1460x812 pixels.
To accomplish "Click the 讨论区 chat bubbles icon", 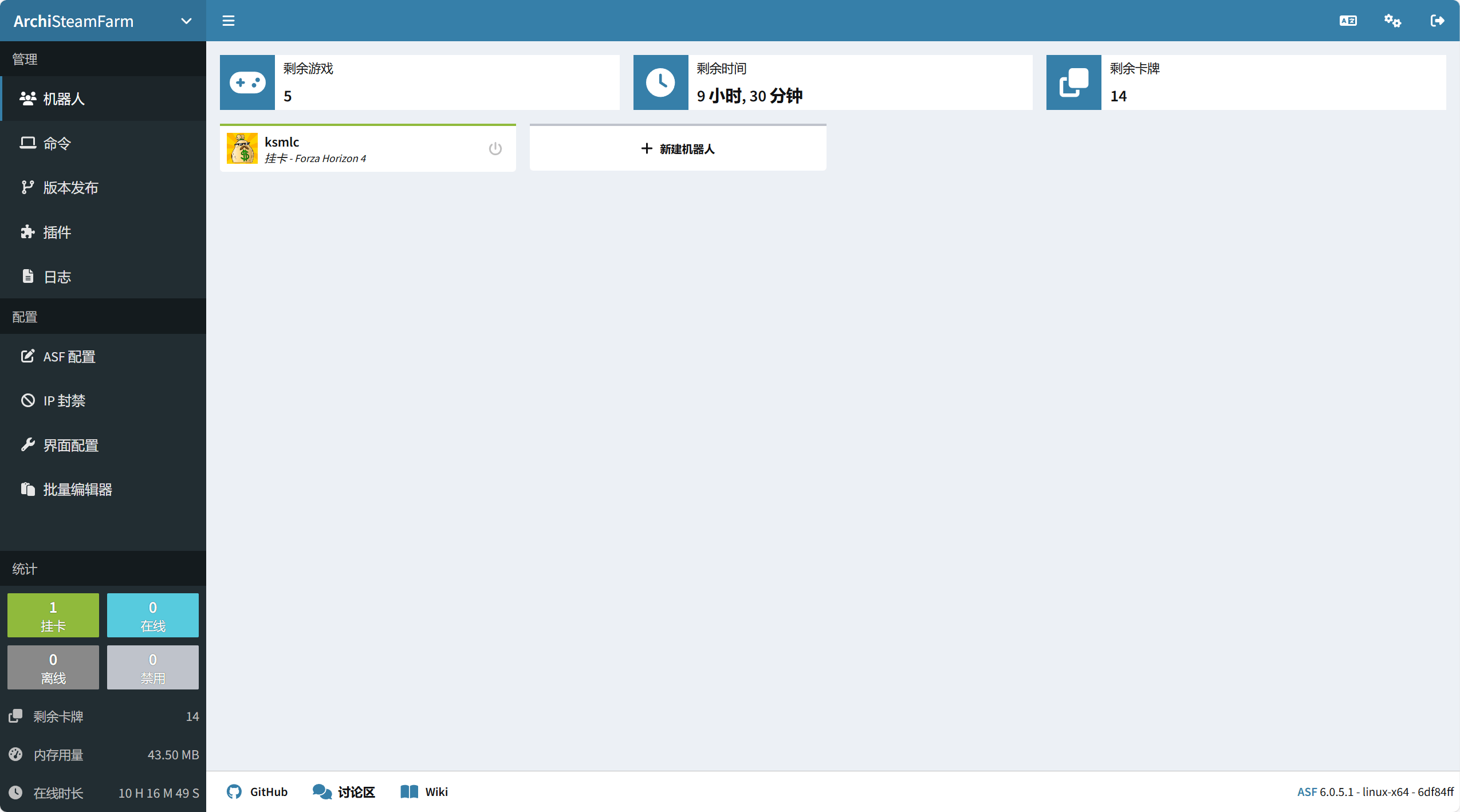I will [322, 791].
